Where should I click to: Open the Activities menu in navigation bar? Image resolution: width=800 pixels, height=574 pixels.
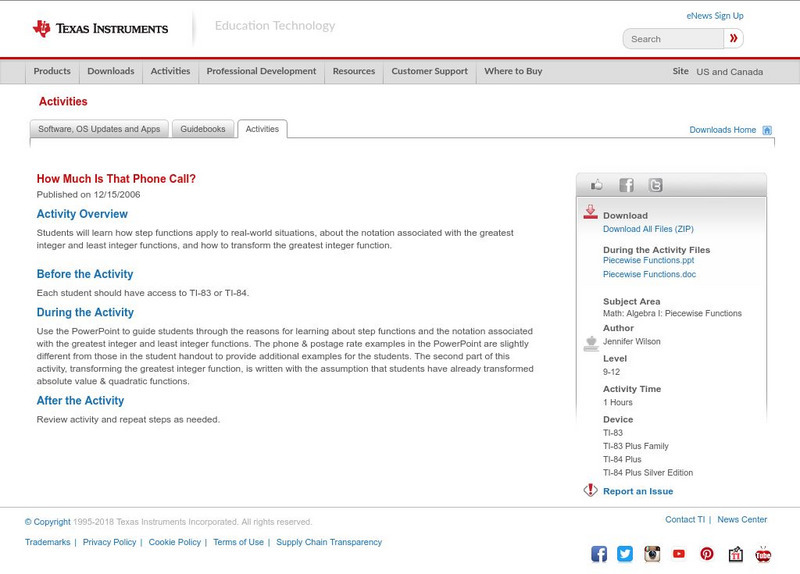coord(170,71)
